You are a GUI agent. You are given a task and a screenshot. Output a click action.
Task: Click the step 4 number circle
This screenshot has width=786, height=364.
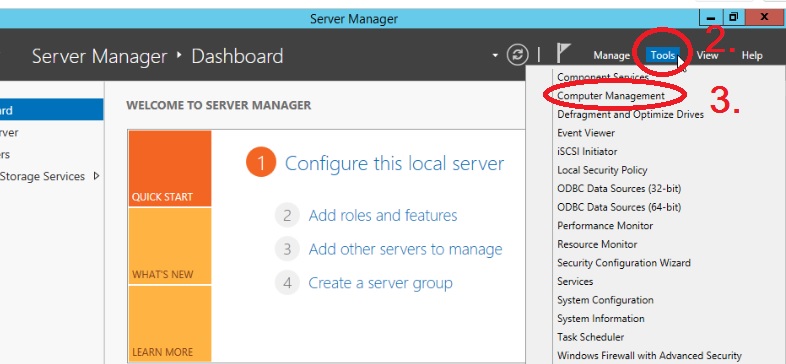tap(287, 283)
